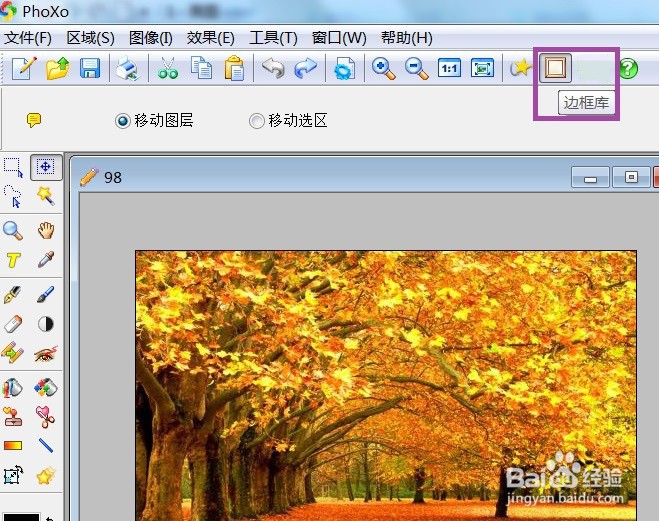The width and height of the screenshot is (659, 521).
Task: Select the Pen nib tool
Action: pyautogui.click(x=13, y=295)
